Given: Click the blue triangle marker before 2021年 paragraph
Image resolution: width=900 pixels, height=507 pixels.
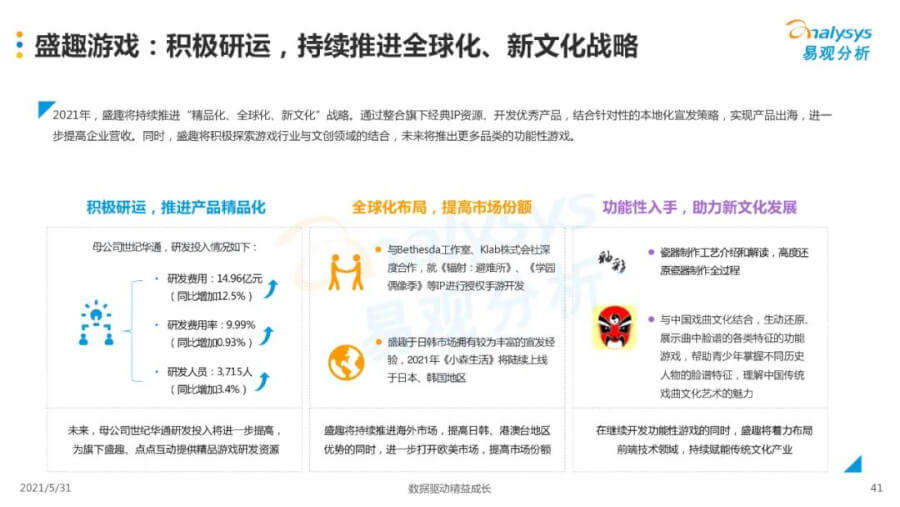Looking at the screenshot, I should coord(45,109).
